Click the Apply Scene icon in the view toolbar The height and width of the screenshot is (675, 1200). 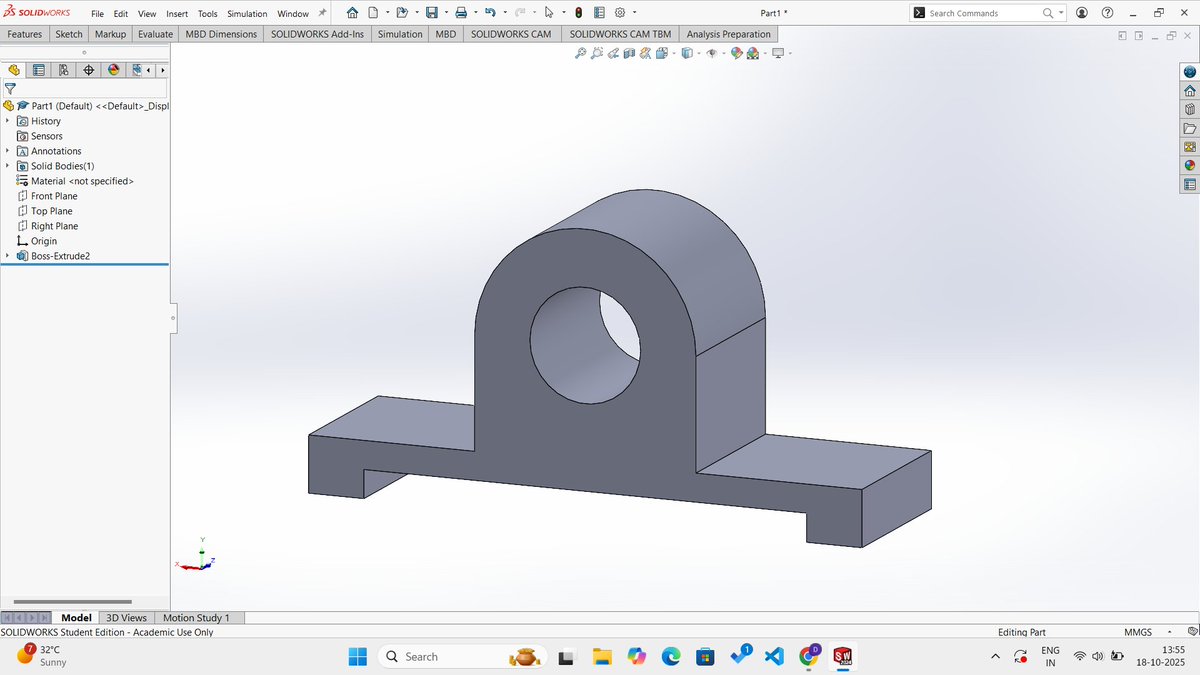(751, 53)
